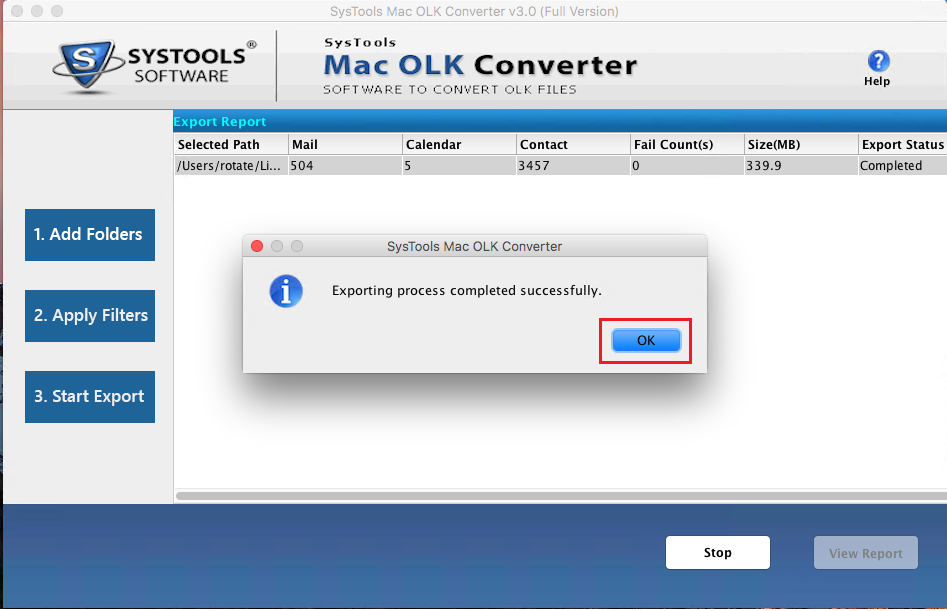
Task: Select the /Users/rotate/Li... path cell
Action: (x=231, y=166)
